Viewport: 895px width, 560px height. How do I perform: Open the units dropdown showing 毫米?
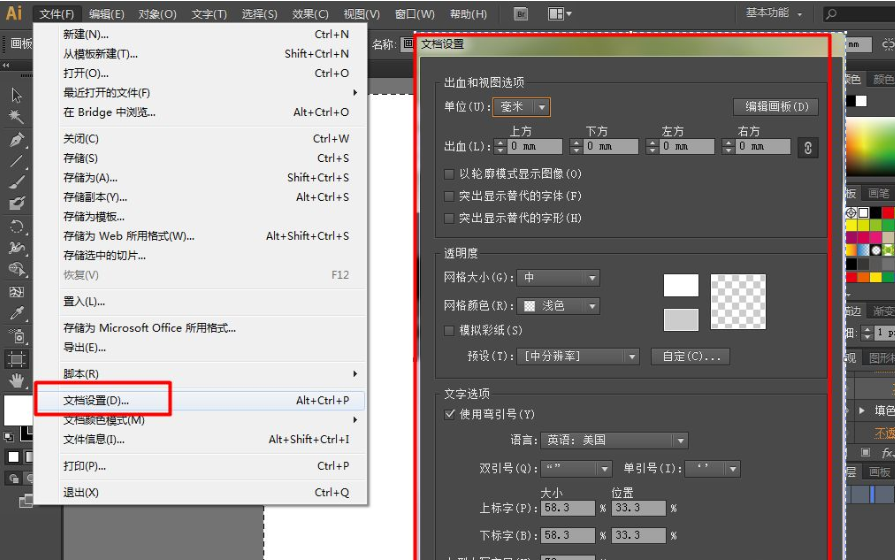tap(521, 107)
